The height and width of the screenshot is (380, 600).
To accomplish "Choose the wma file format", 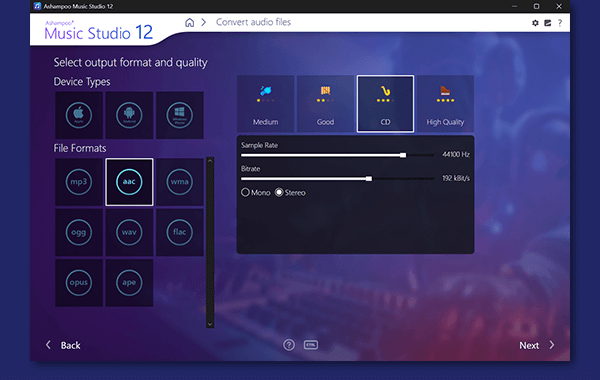I will pos(180,182).
